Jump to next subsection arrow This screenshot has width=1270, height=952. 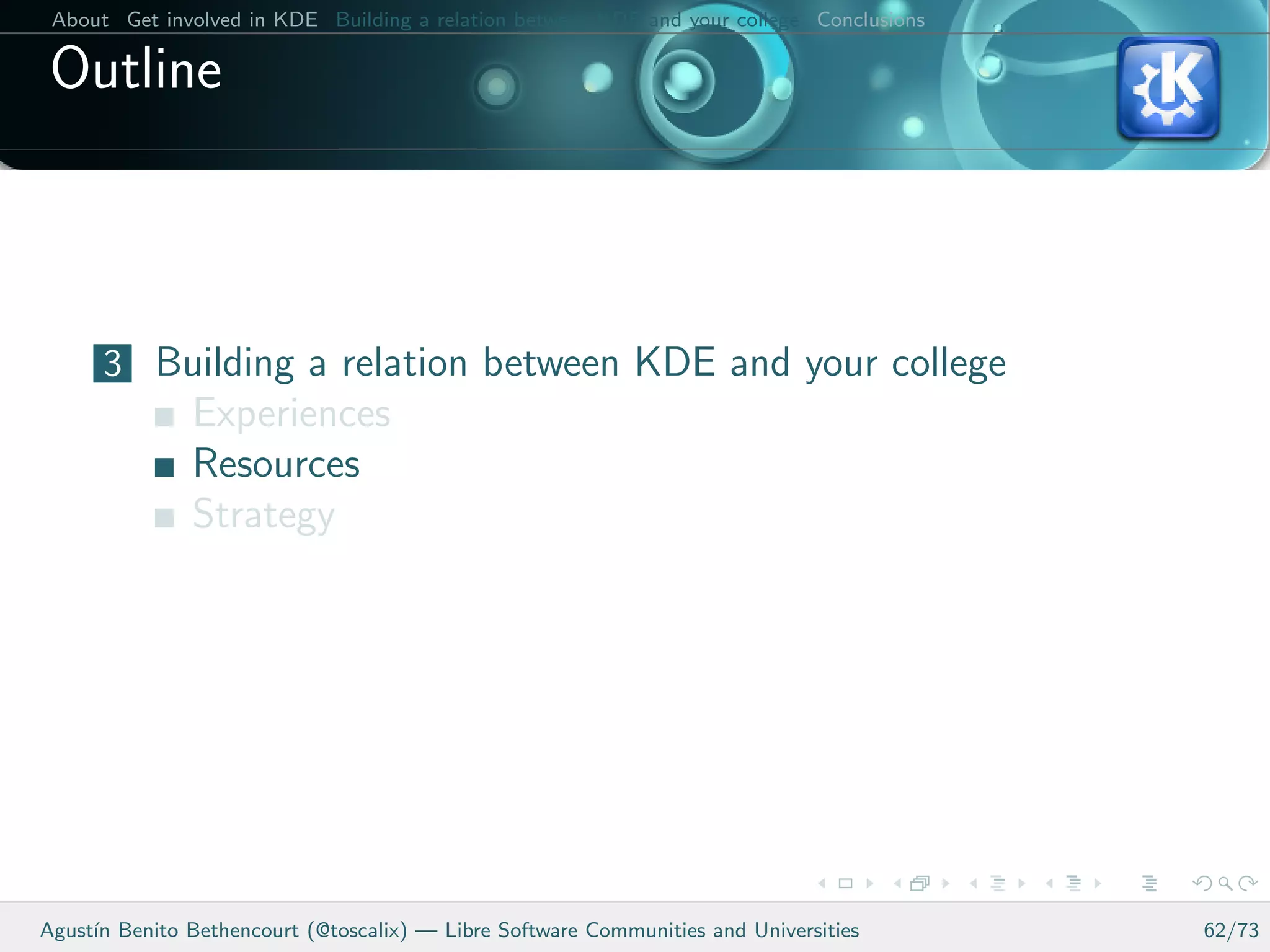(x=1022, y=883)
